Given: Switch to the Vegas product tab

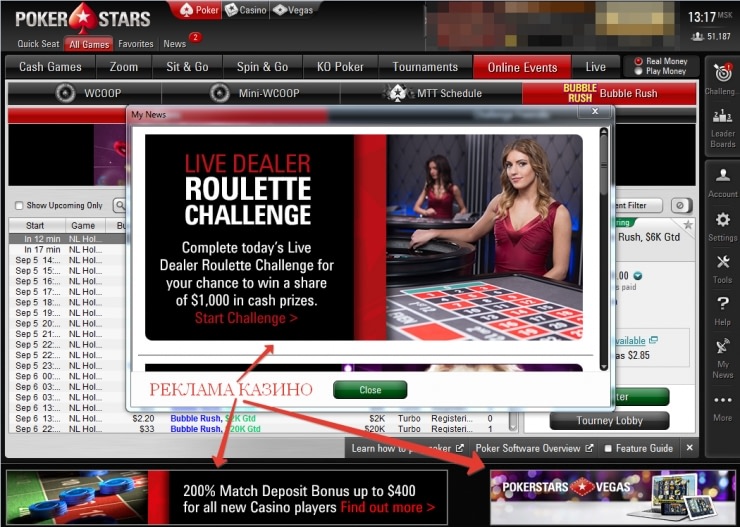Looking at the screenshot, I should [294, 10].
